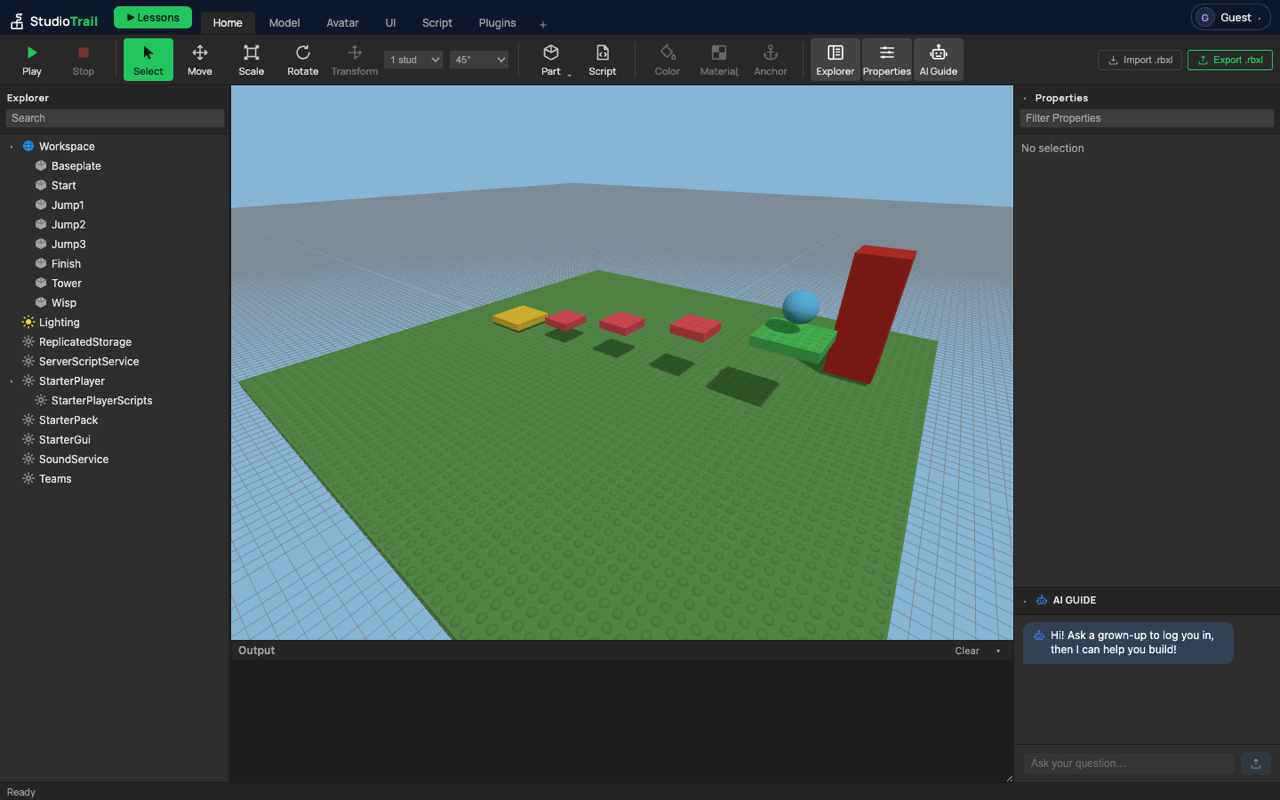
Task: Click the yellow platform in viewport
Action: pyautogui.click(x=519, y=318)
